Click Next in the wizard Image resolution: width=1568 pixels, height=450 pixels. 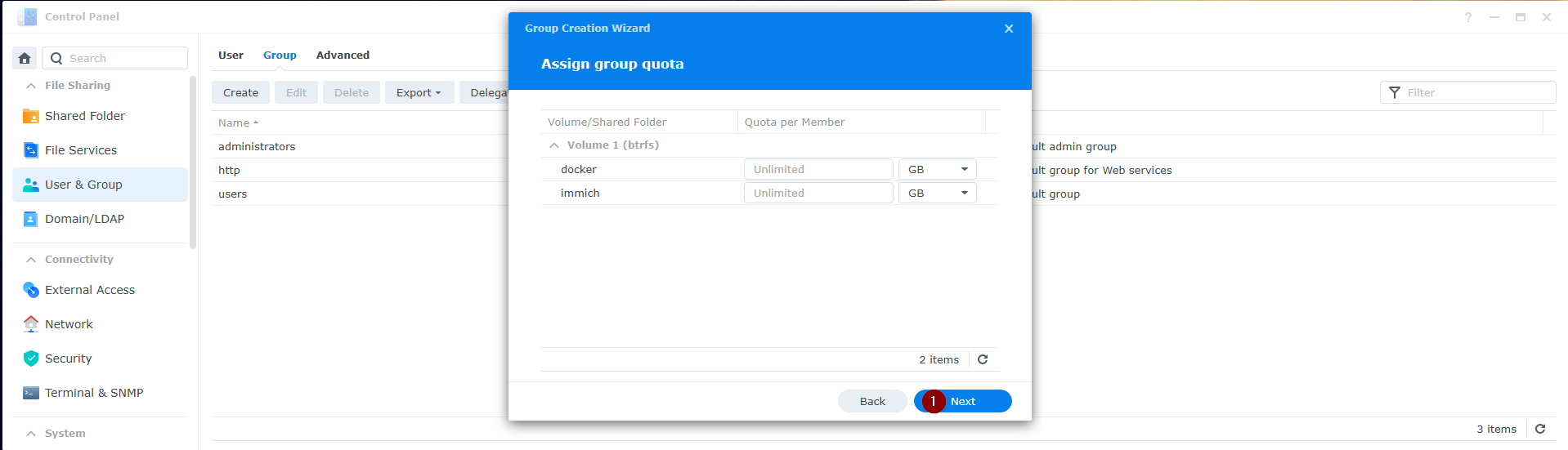click(963, 401)
